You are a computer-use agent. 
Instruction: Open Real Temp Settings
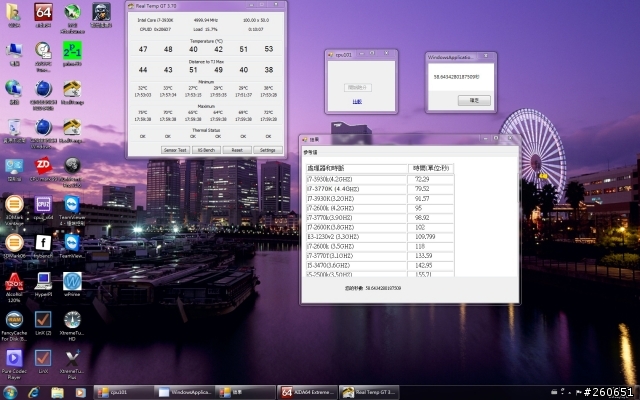pyautogui.click(x=267, y=149)
